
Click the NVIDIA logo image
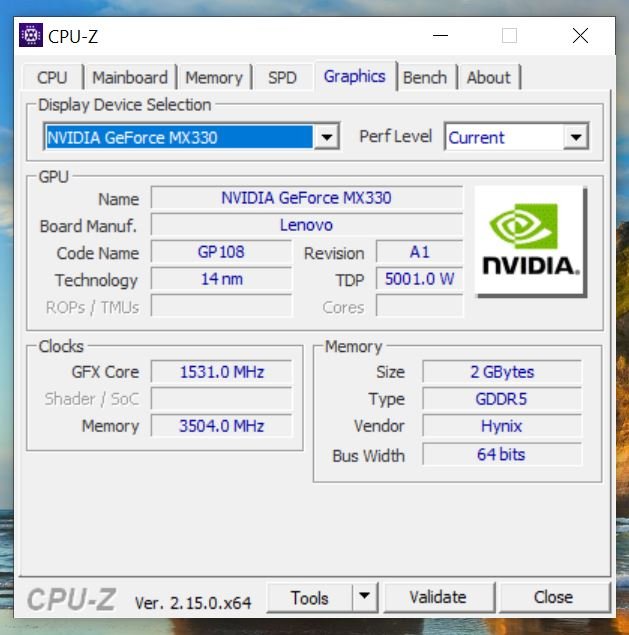coord(530,241)
